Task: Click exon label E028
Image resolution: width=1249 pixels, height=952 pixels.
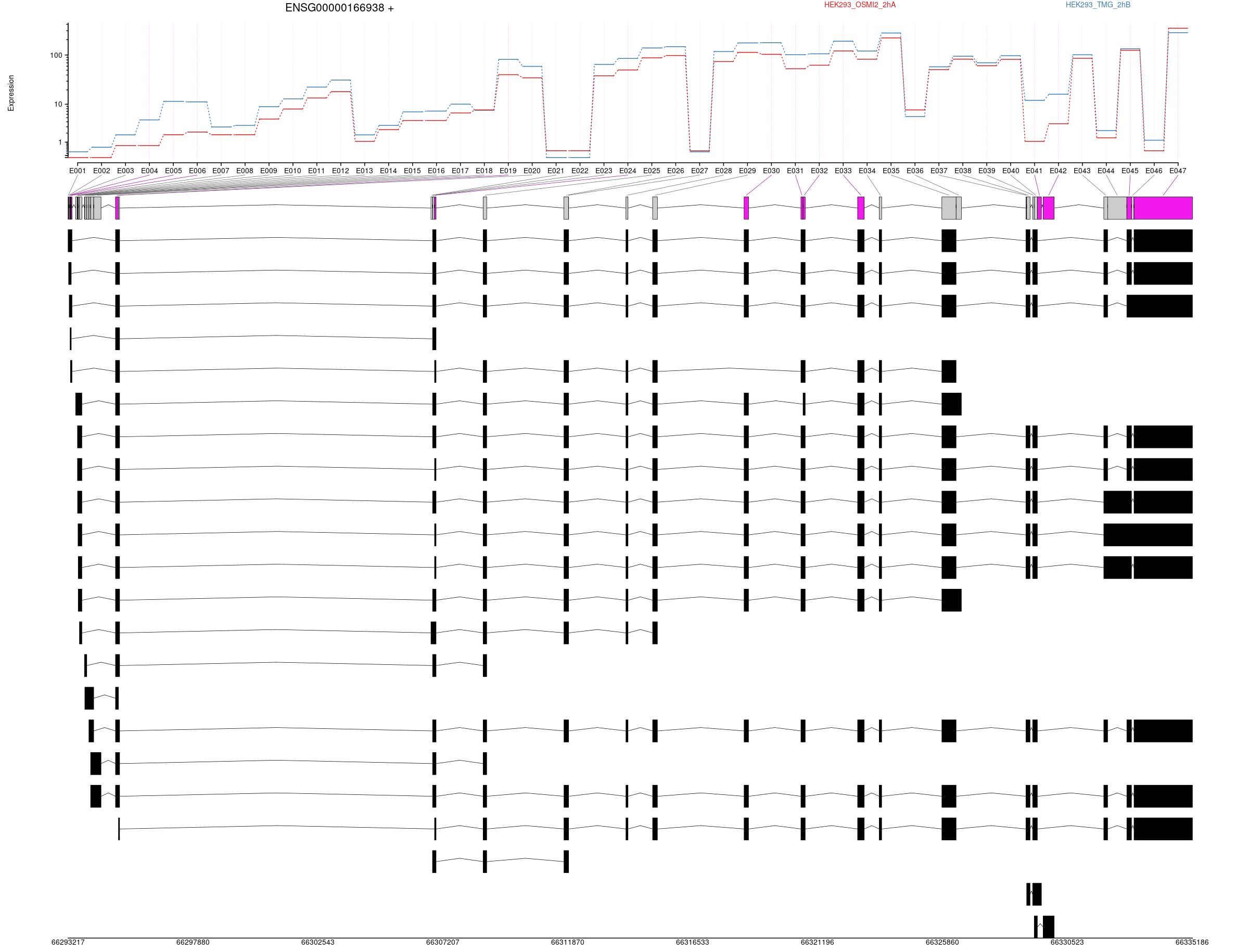Action: 723,171
